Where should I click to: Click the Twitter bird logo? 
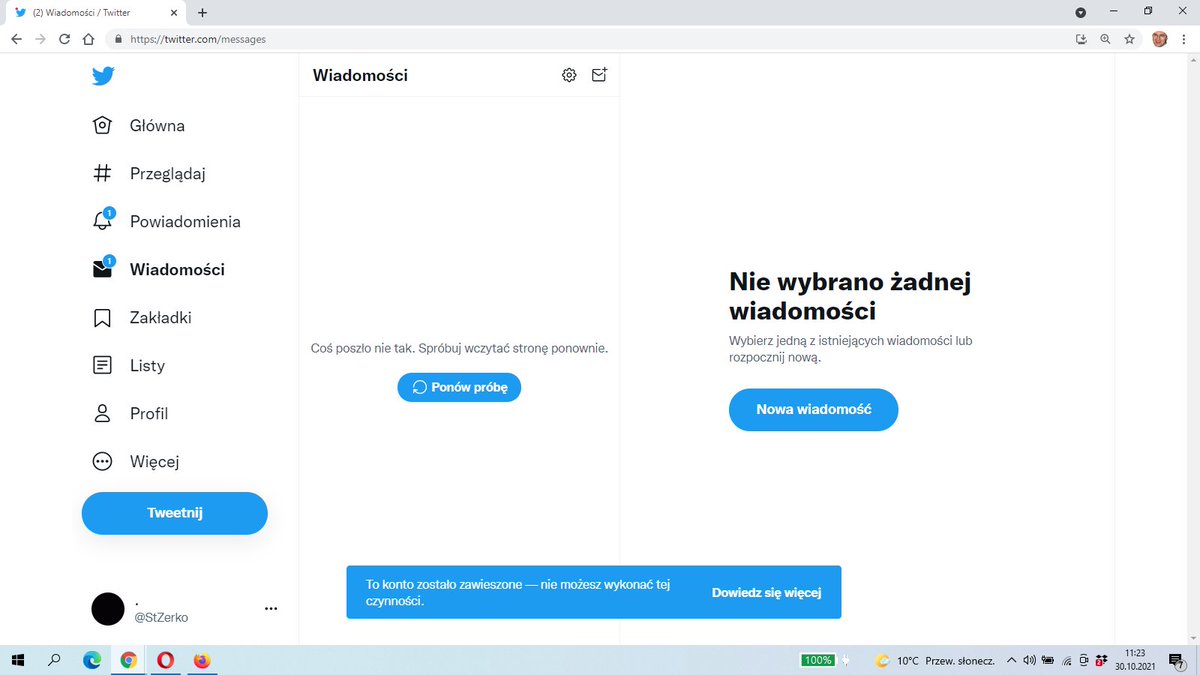point(103,76)
